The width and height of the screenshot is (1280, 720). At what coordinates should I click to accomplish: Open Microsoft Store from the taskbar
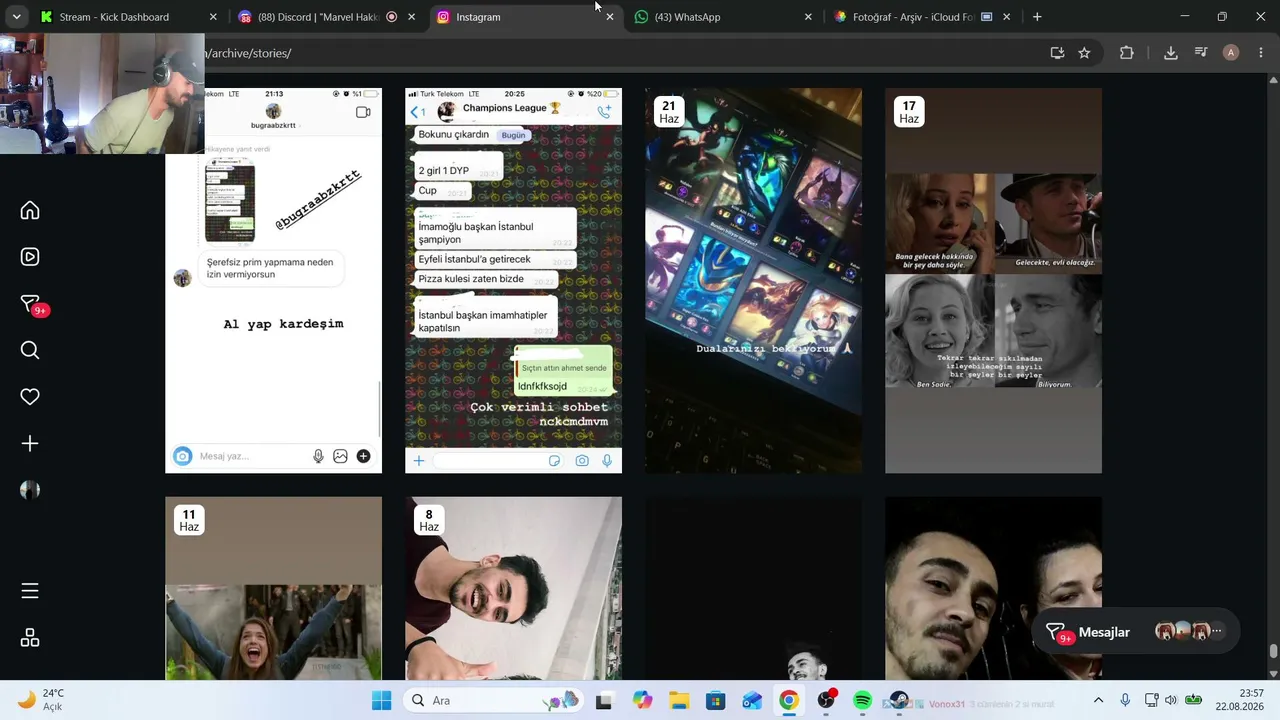716,701
